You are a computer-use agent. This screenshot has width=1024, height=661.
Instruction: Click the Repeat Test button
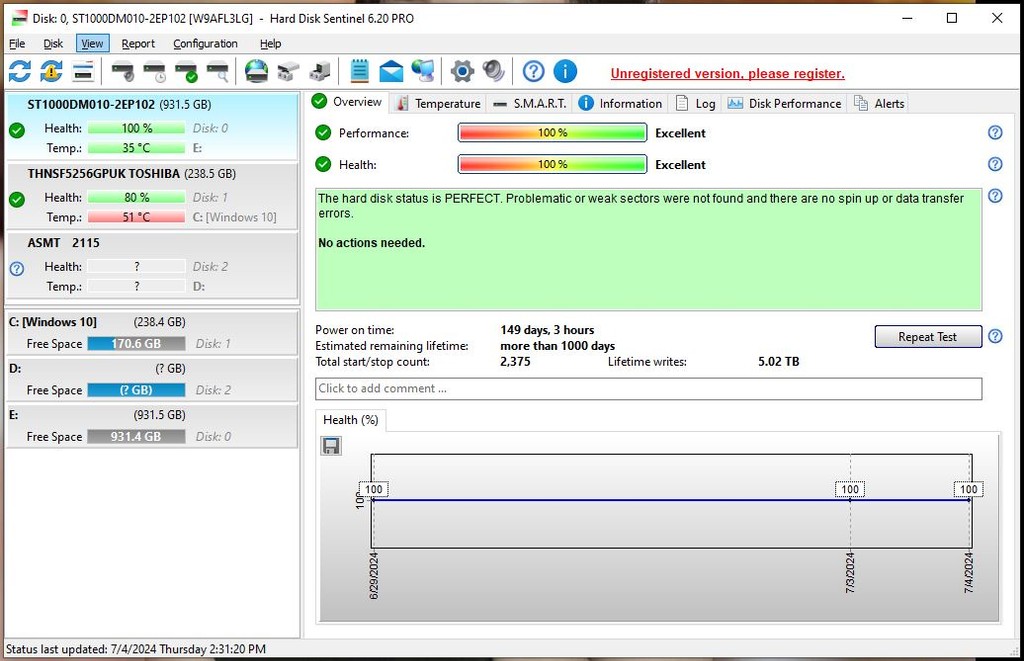coord(927,337)
